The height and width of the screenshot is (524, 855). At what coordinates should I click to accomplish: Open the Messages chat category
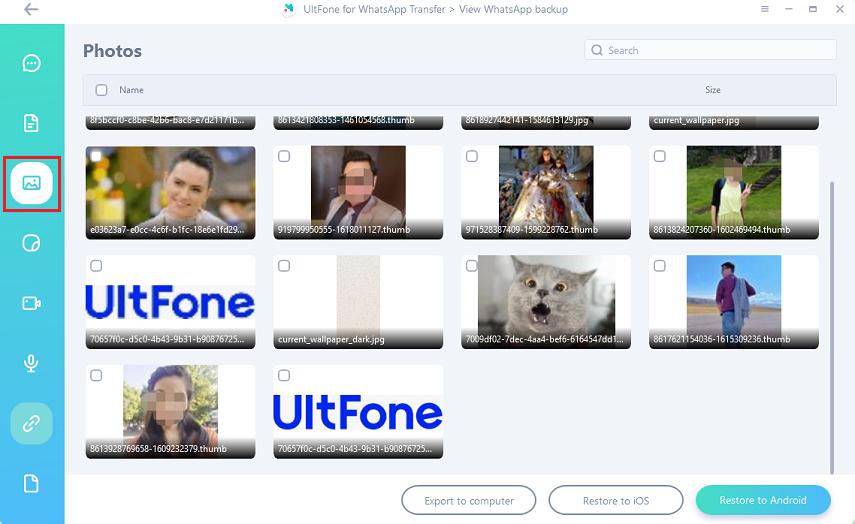pyautogui.click(x=31, y=63)
